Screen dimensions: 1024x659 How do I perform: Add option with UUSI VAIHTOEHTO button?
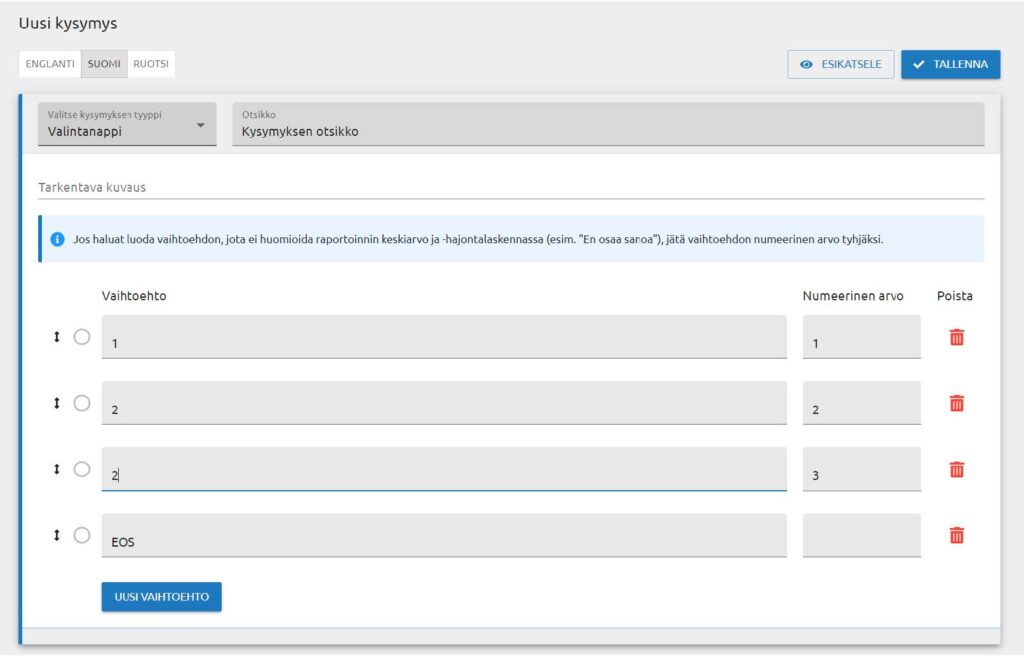[x=161, y=596]
